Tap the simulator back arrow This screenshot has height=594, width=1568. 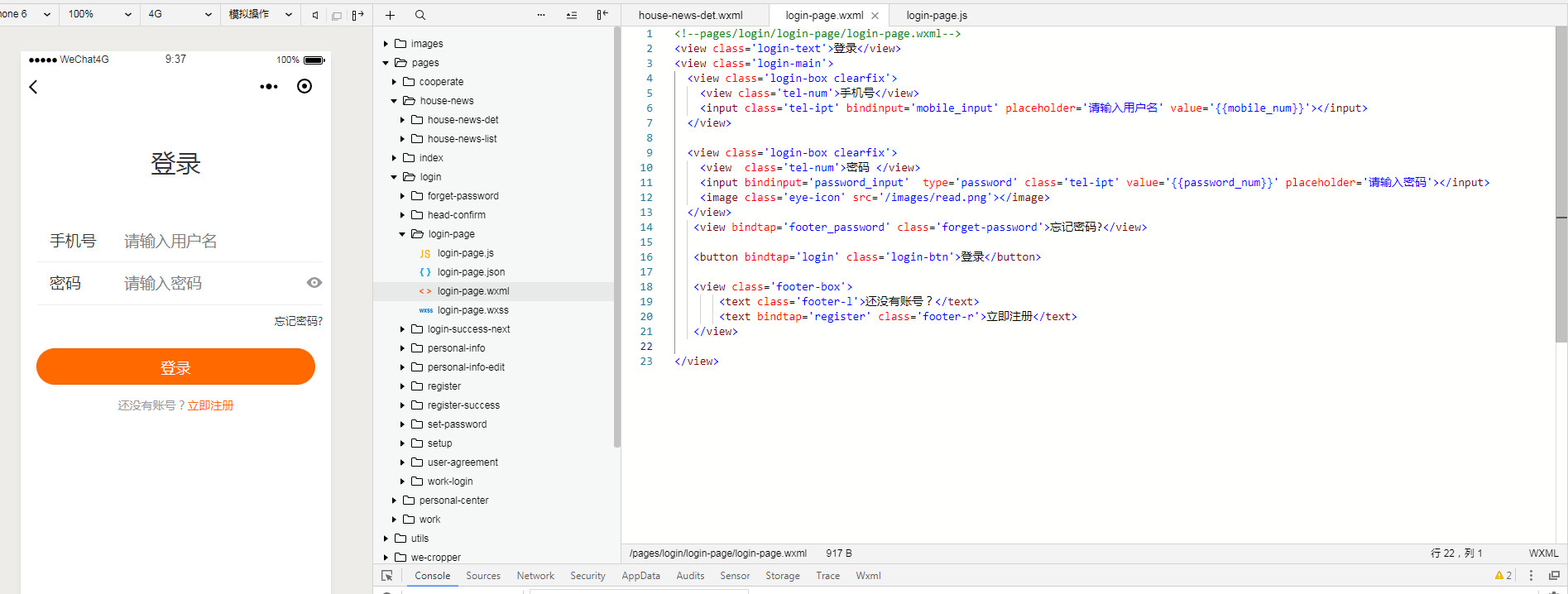coord(34,87)
